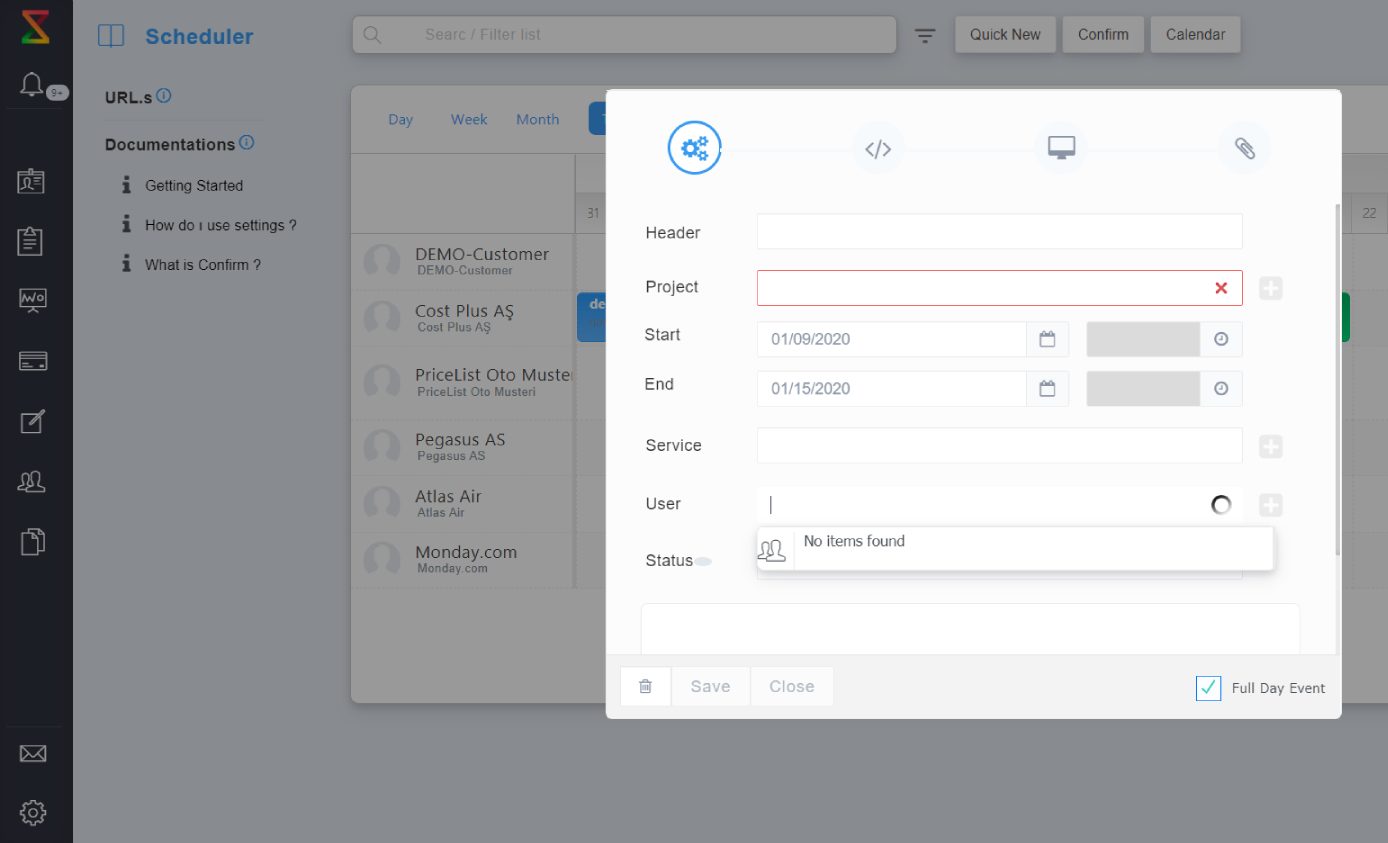The width and height of the screenshot is (1388, 843).
Task: Click the End time input field
Action: pyautogui.click(x=1143, y=388)
